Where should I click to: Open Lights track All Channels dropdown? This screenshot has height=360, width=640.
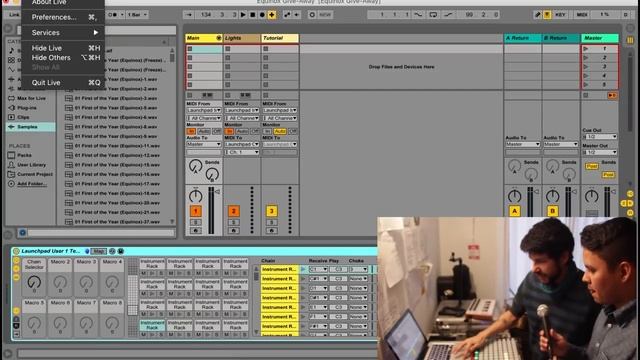[242, 118]
